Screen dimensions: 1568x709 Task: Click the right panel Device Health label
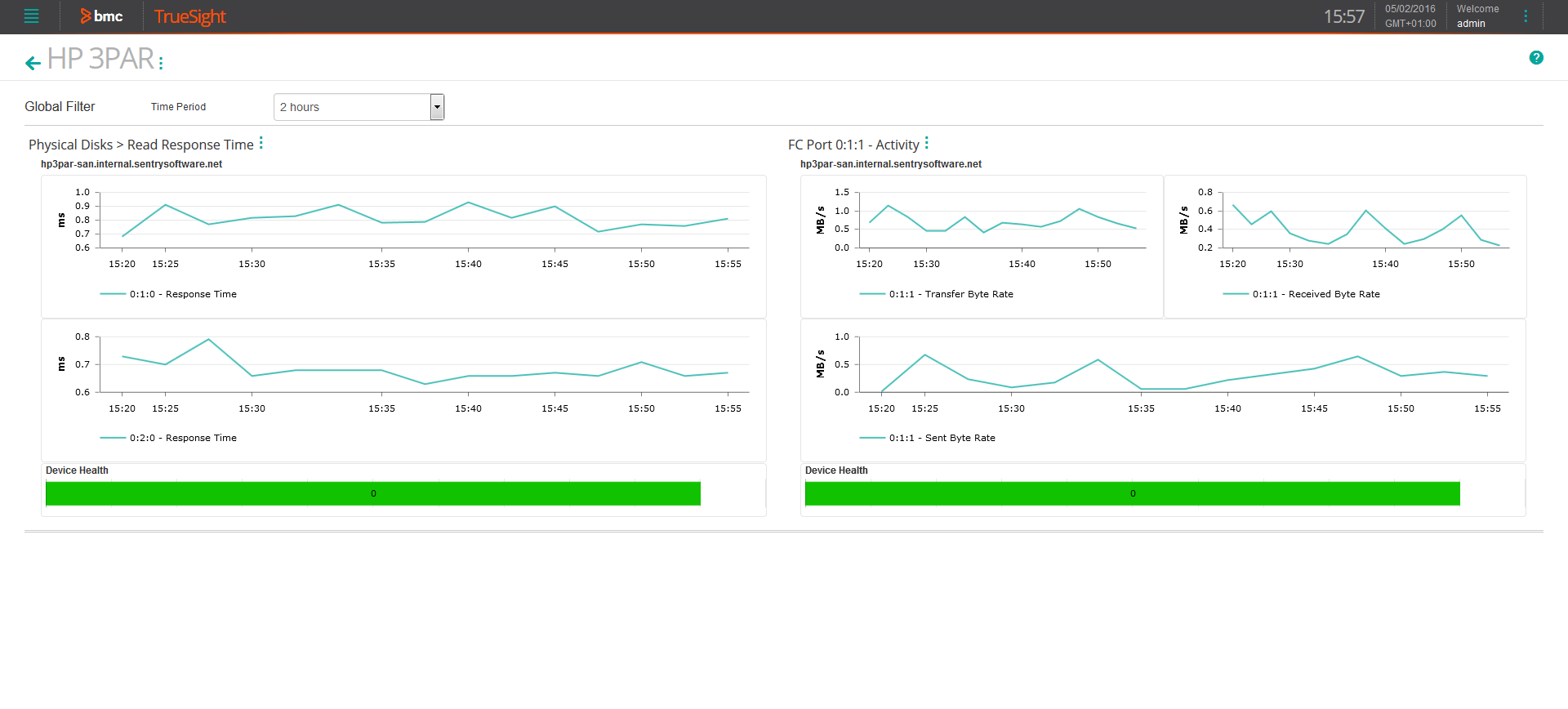[x=836, y=470]
